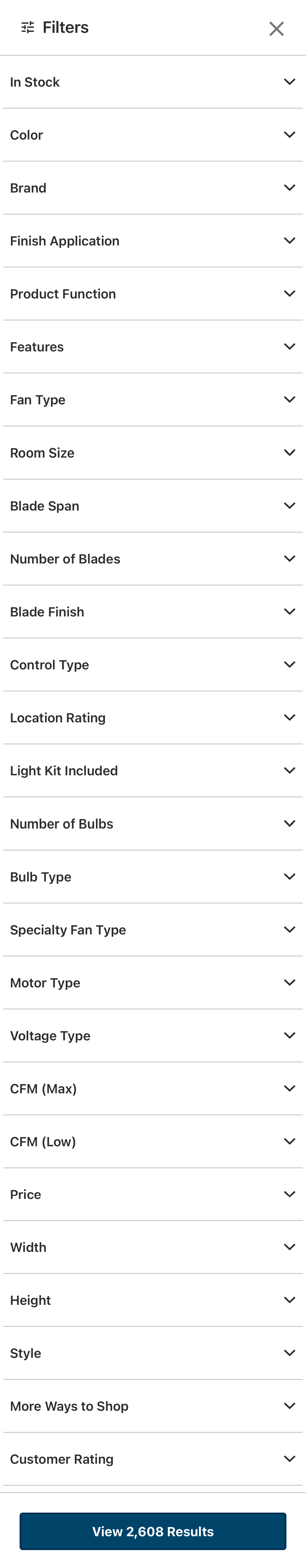This screenshot has height=1568, width=306.
Task: Open the Customer Rating filter
Action: [x=152, y=1460]
